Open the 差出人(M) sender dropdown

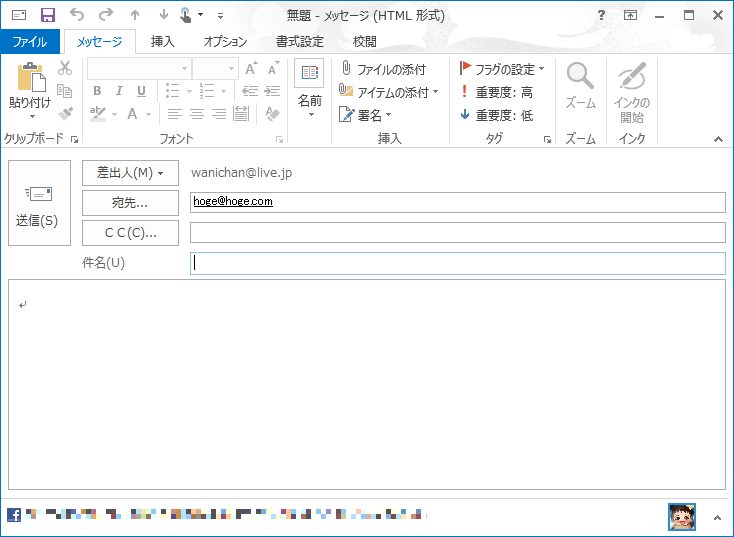click(x=130, y=173)
